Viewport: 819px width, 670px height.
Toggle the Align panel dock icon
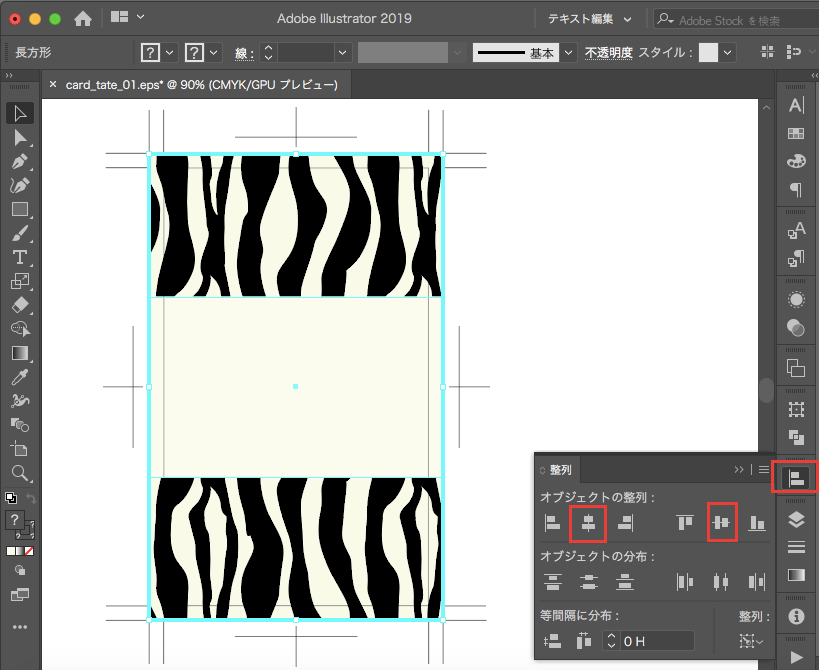point(796,480)
